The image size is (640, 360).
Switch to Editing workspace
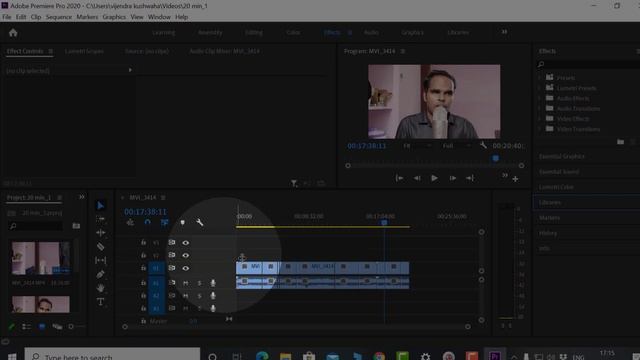coord(253,32)
